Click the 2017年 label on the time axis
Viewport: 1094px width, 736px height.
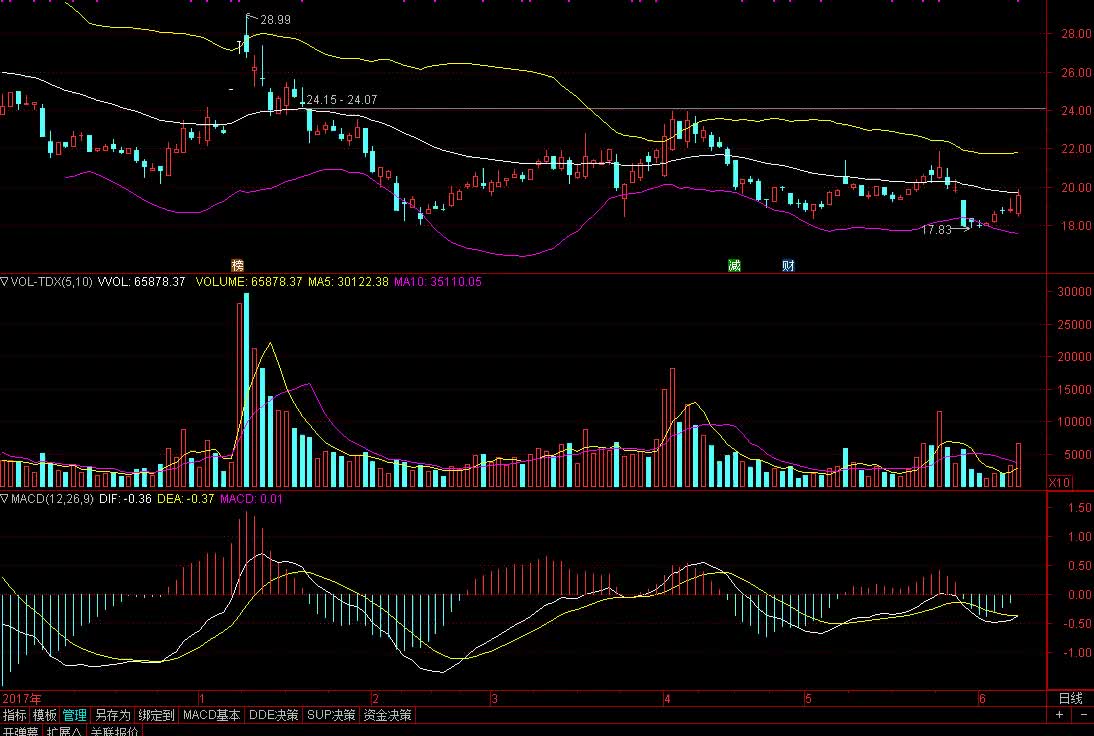coord(22,698)
